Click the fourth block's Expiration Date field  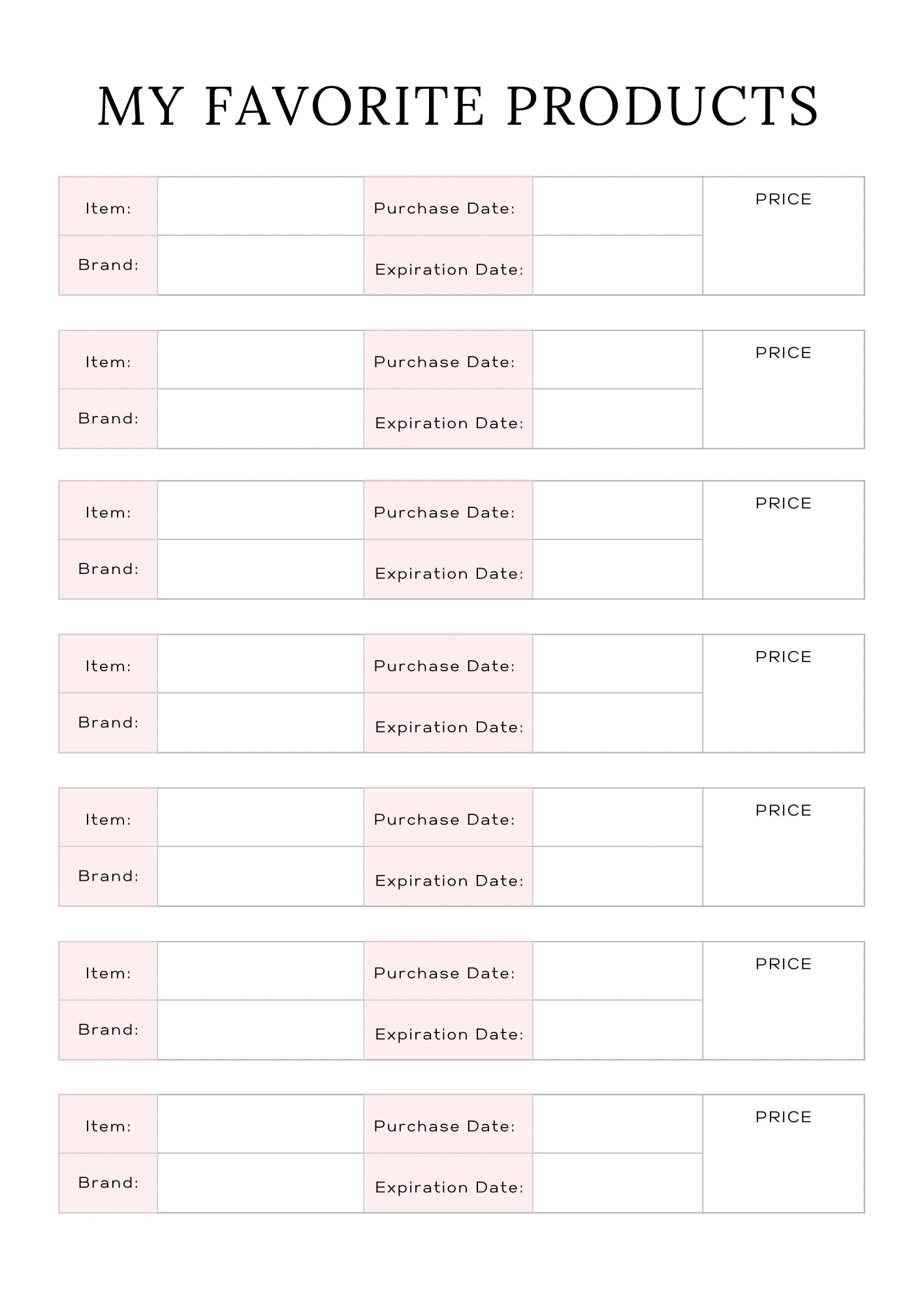coord(618,723)
